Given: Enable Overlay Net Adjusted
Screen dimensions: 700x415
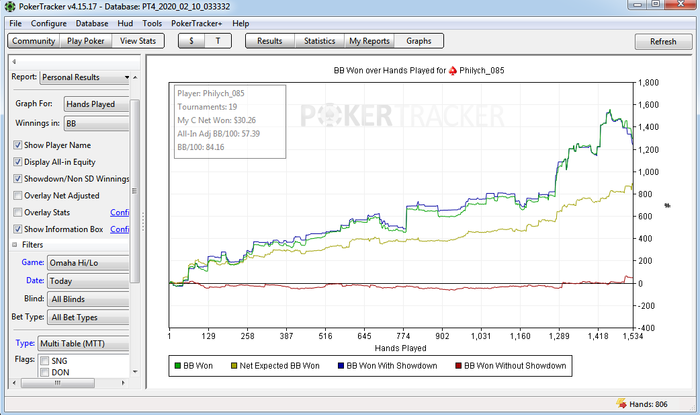Looking at the screenshot, I should (x=18, y=195).
